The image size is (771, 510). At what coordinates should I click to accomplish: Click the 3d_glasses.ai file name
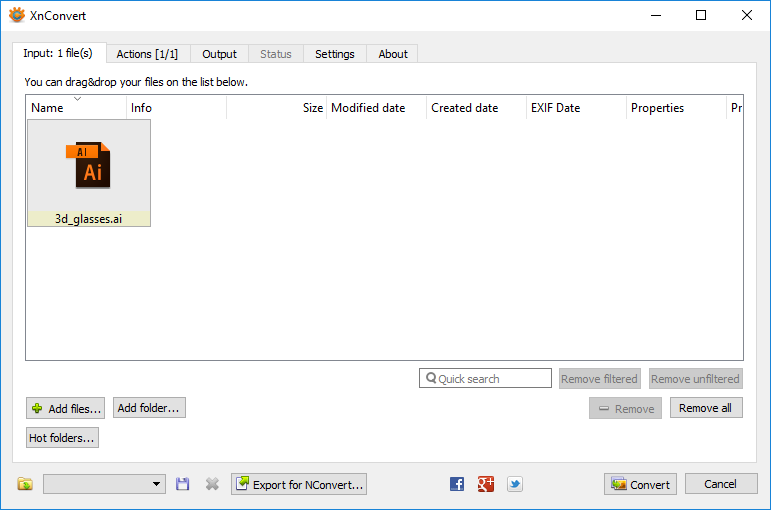tap(89, 219)
